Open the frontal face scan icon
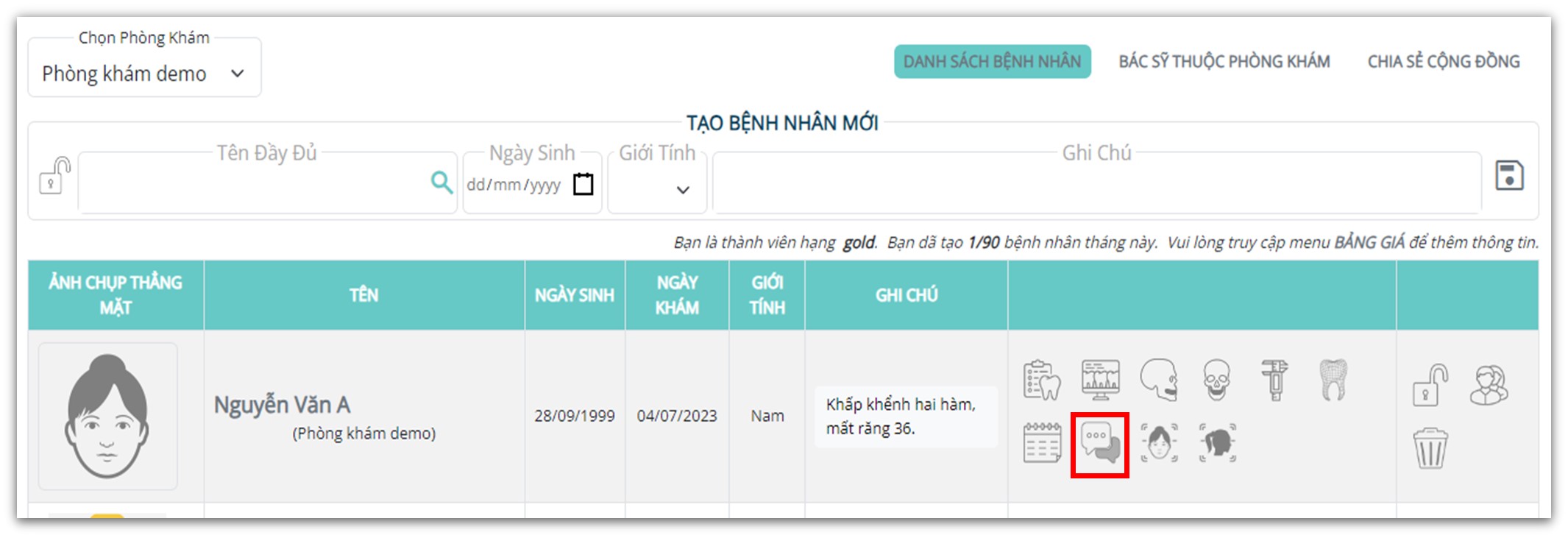1568x538 pixels. [x=1159, y=443]
